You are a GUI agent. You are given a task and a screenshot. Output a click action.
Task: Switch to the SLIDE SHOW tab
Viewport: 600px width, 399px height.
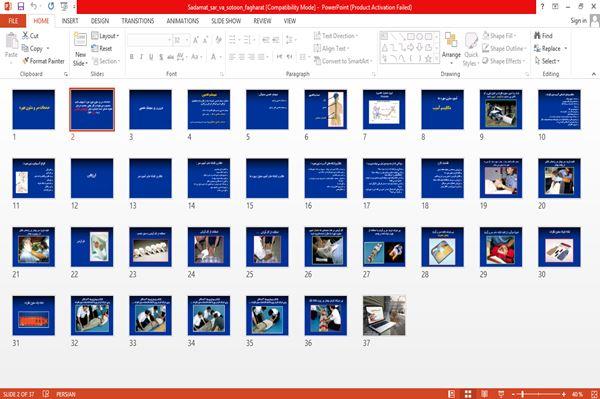click(226, 21)
